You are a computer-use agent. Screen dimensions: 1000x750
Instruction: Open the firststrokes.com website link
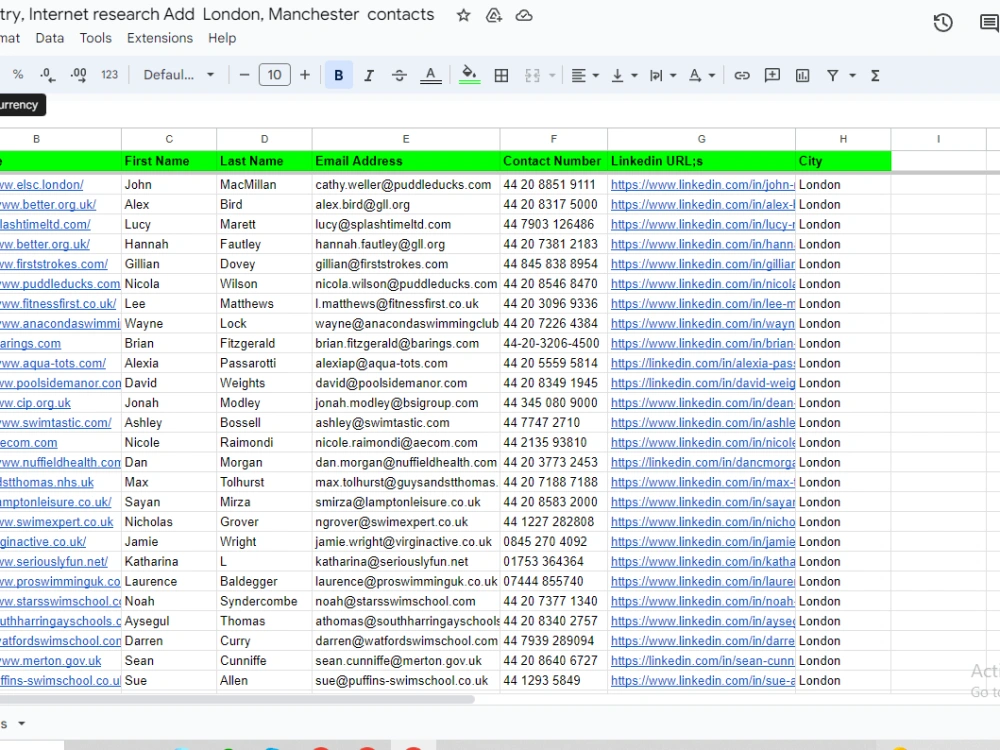point(54,264)
